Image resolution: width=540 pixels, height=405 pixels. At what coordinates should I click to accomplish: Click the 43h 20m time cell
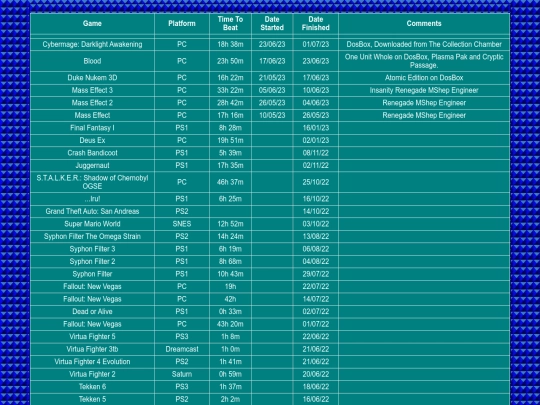[x=230, y=324]
